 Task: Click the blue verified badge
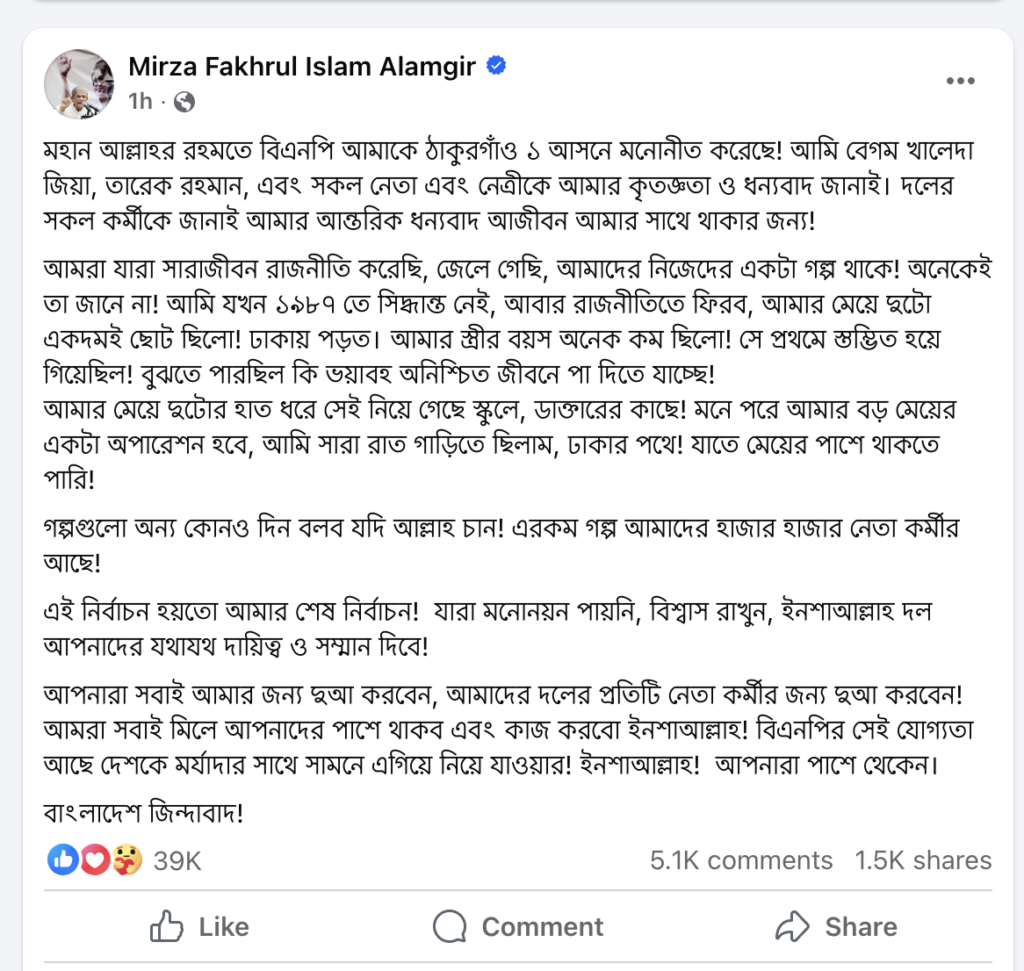(x=495, y=67)
